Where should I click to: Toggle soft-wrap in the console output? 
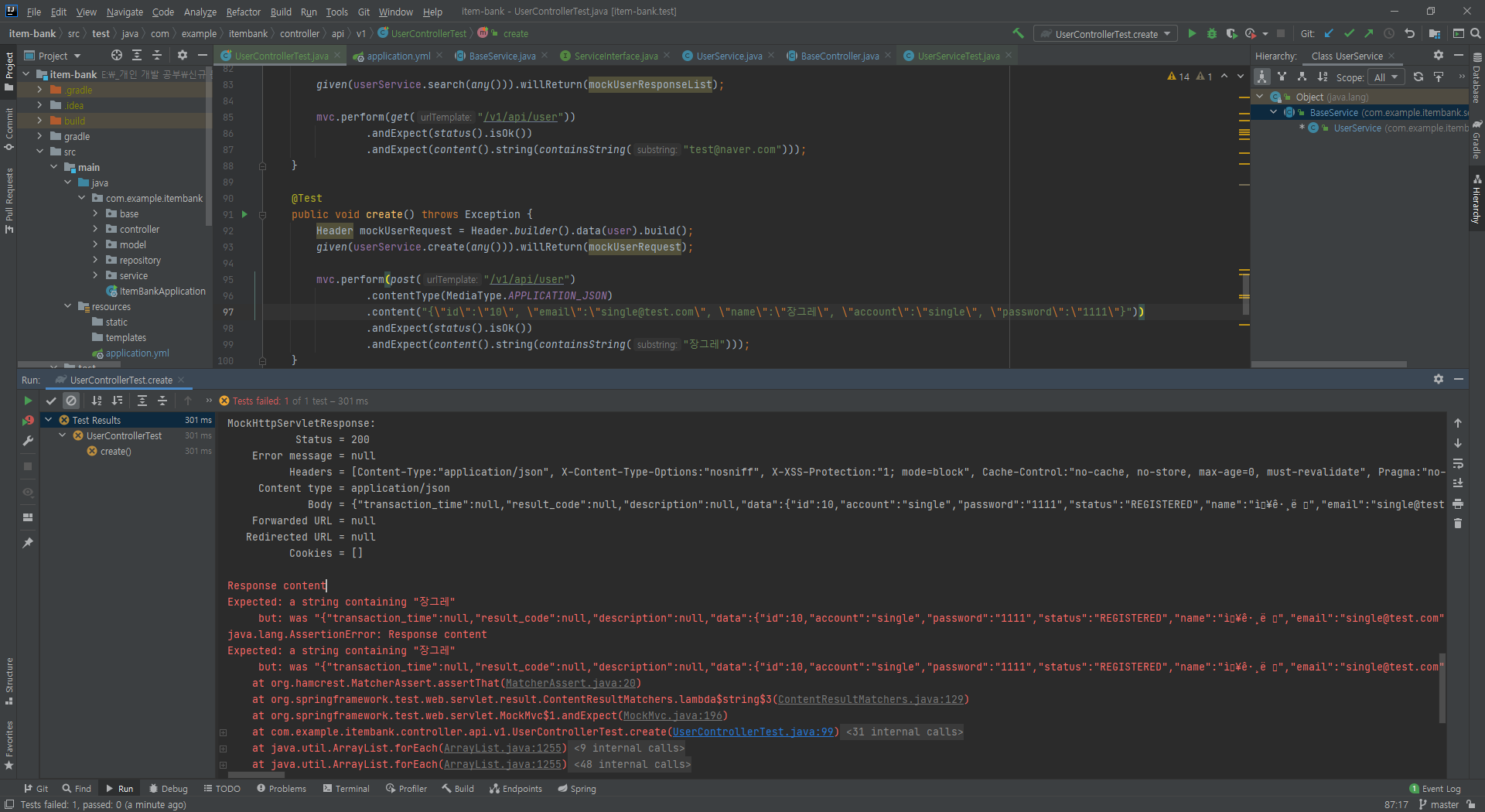tap(1458, 463)
